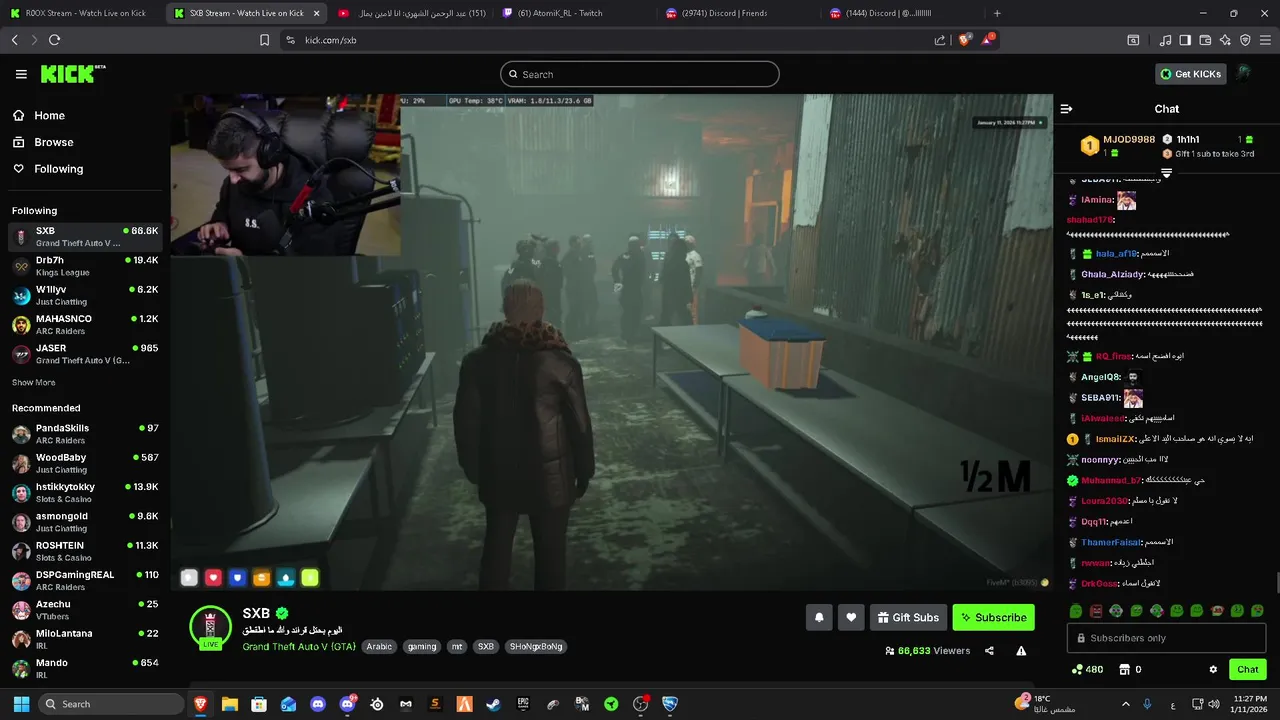Select SXB channel in Following list
This screenshot has height=720, width=1280.
pos(84,237)
